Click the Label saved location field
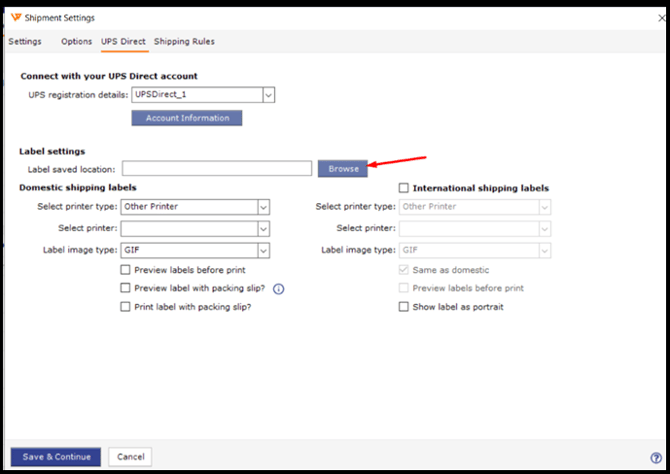Viewport: 670px width, 474px height. point(217,168)
